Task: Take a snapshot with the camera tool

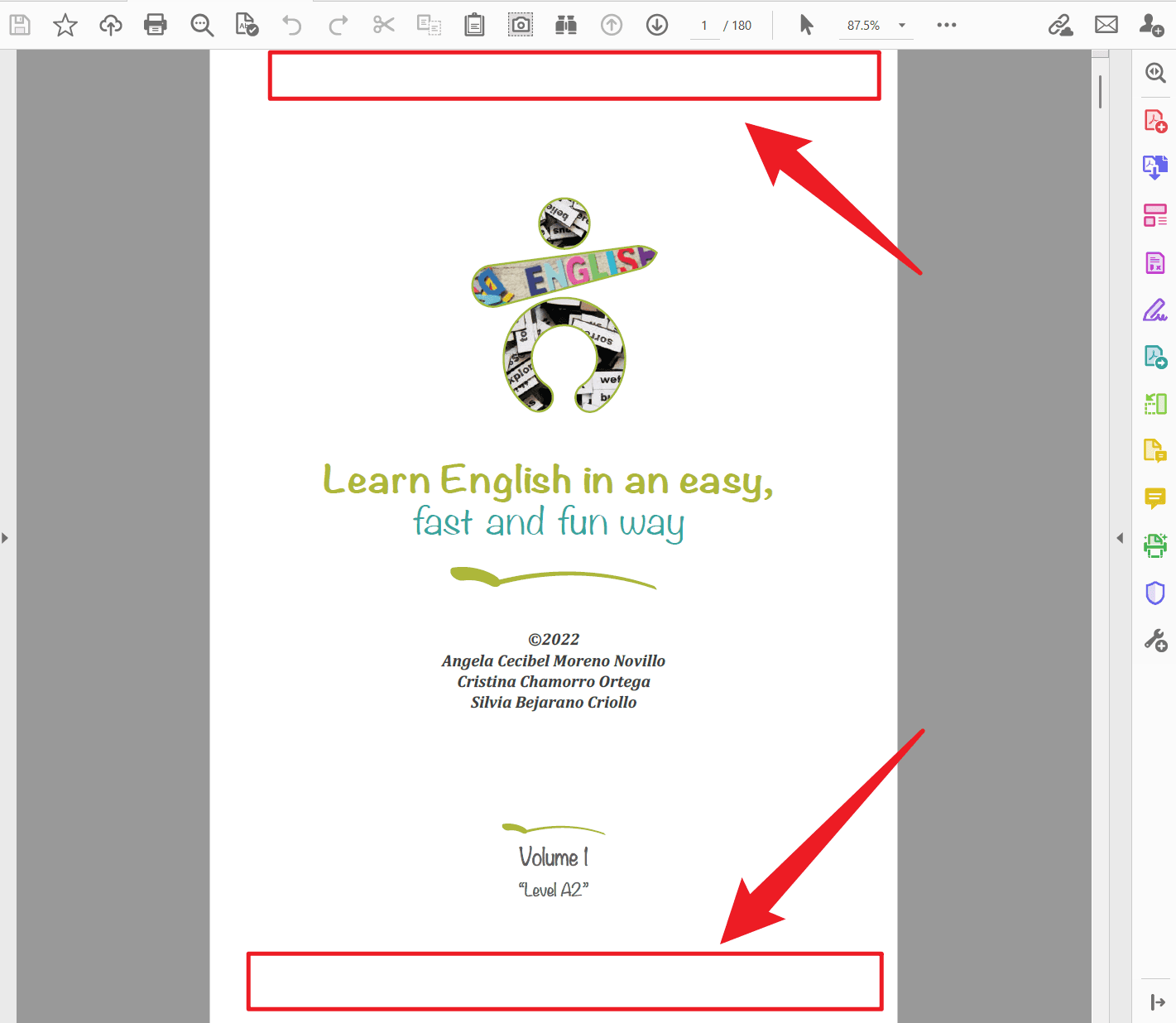Action: [521, 25]
